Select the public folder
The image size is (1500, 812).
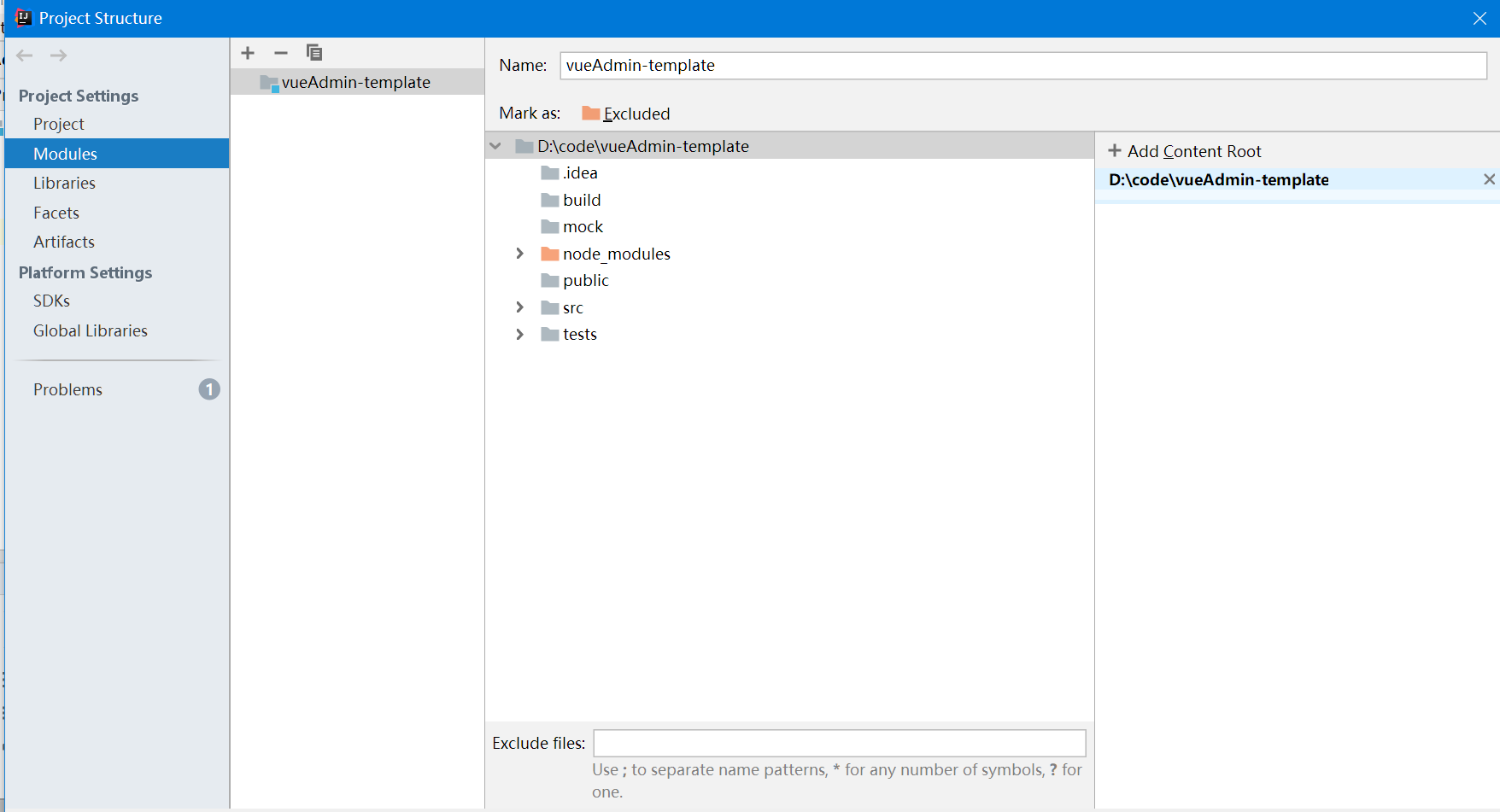[x=575, y=280]
